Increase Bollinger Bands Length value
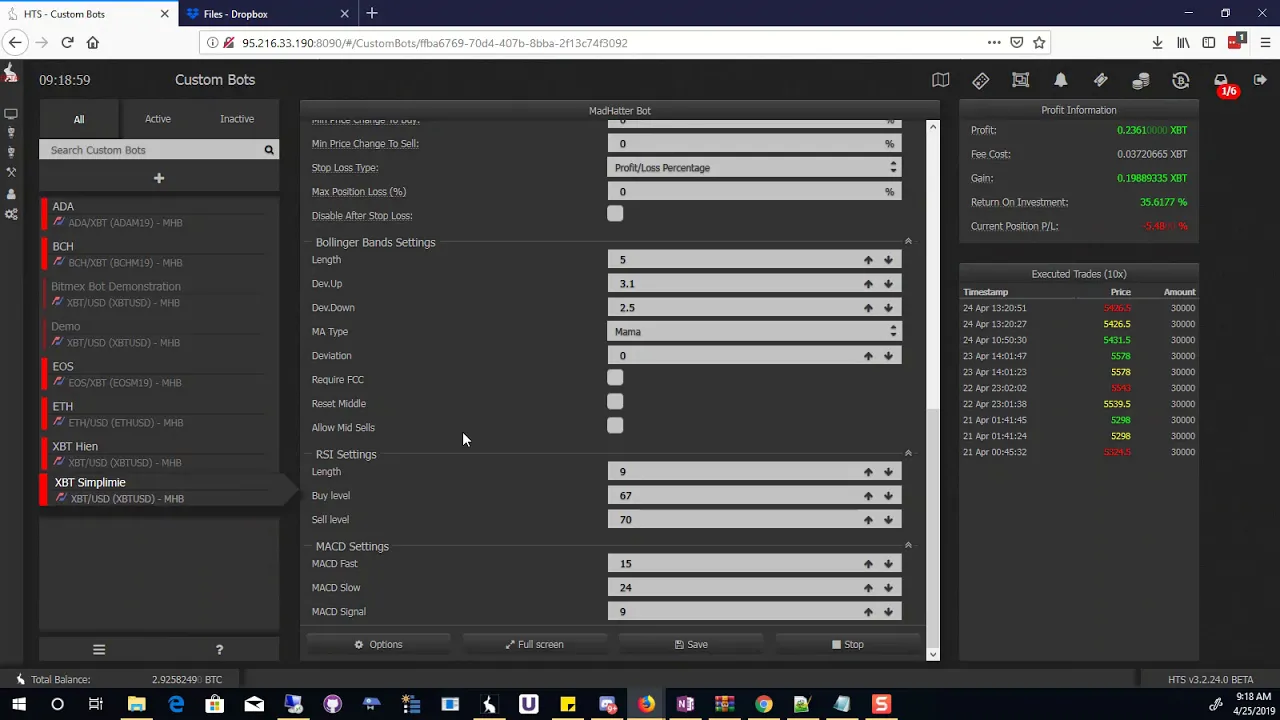Viewport: 1280px width, 720px height. pos(868,260)
